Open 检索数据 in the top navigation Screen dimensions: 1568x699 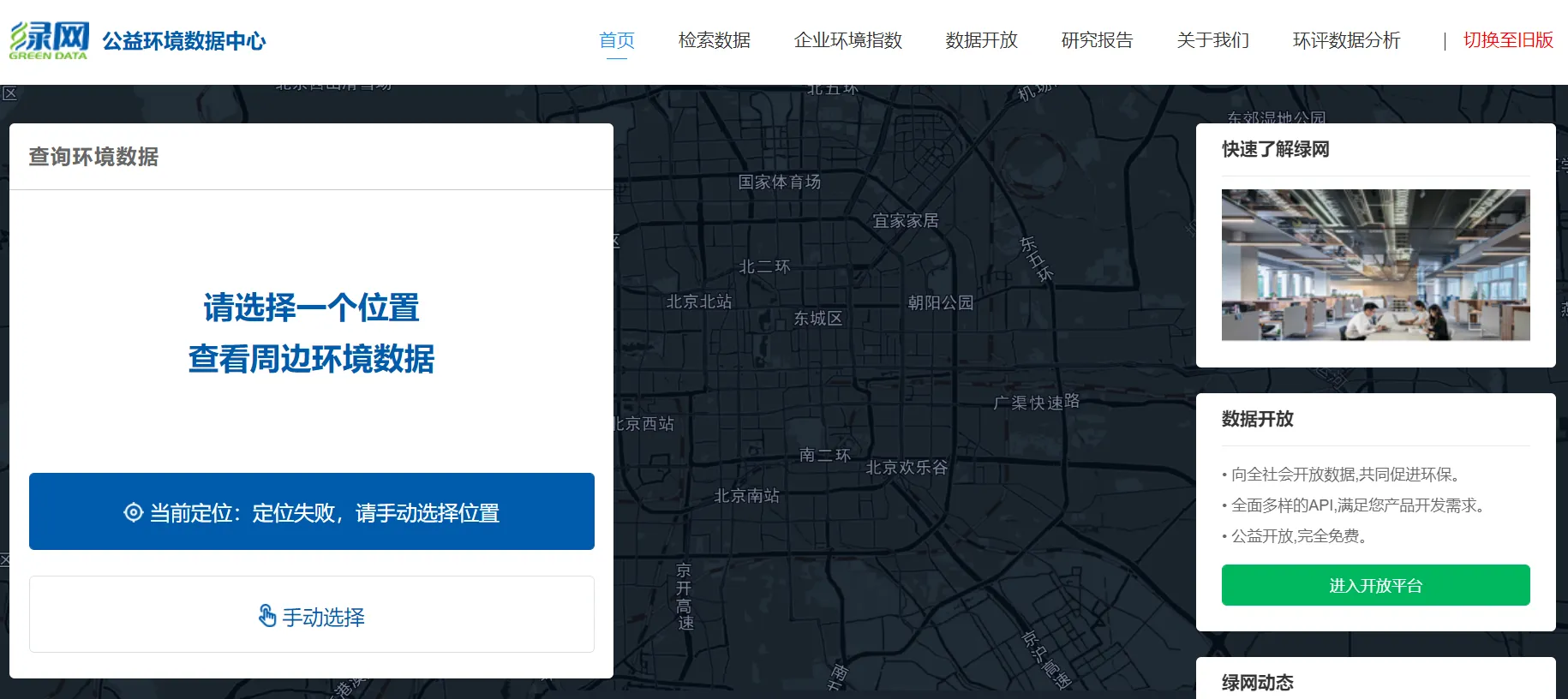[714, 40]
